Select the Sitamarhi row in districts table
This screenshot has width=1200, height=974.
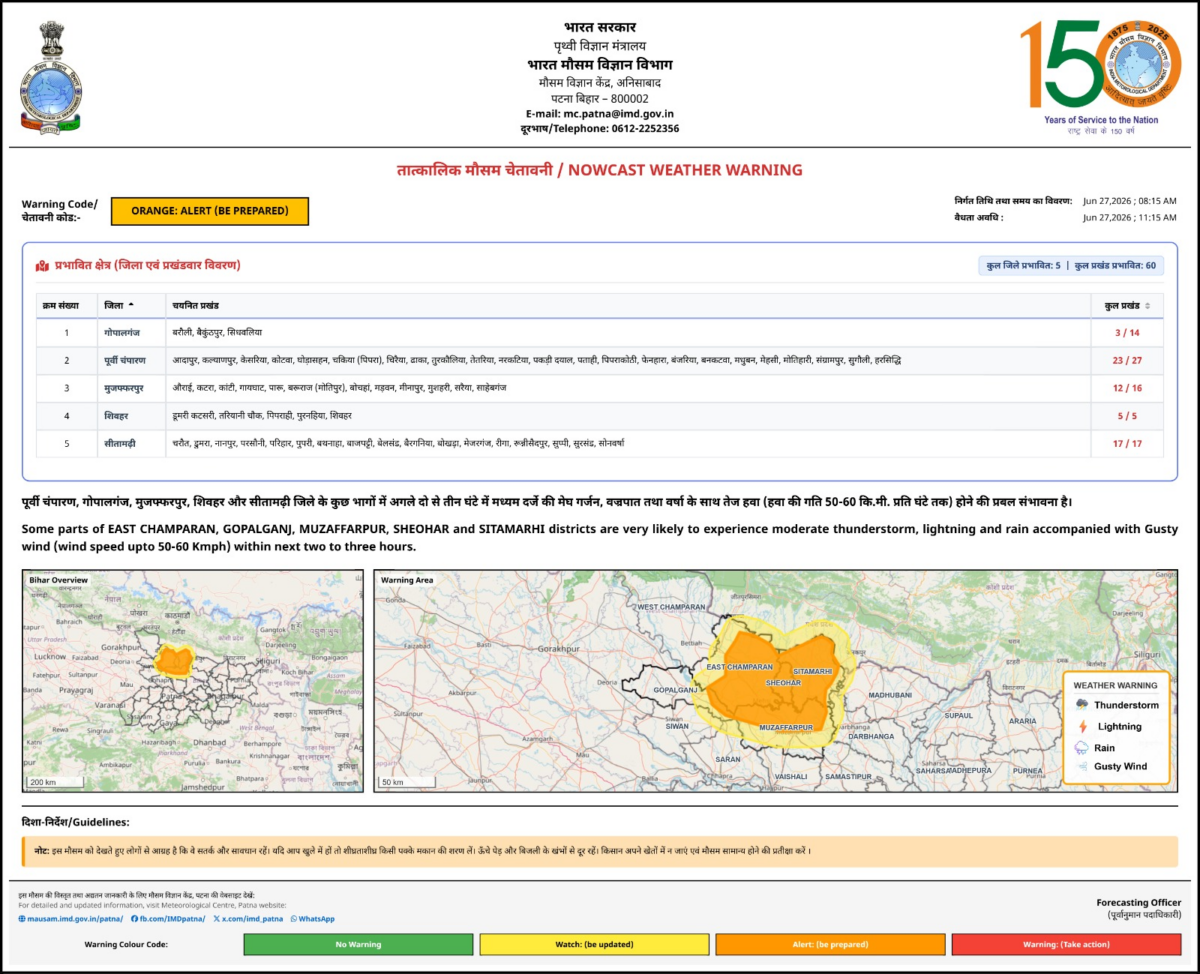(600, 443)
